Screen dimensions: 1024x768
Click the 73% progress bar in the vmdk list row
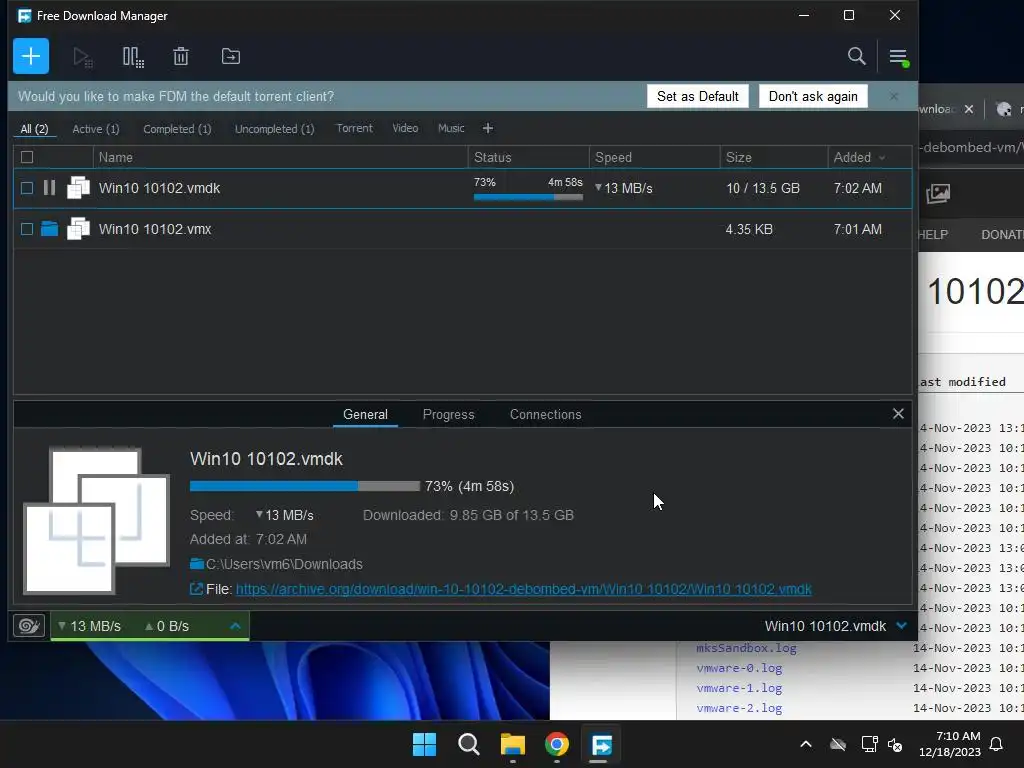pos(528,197)
